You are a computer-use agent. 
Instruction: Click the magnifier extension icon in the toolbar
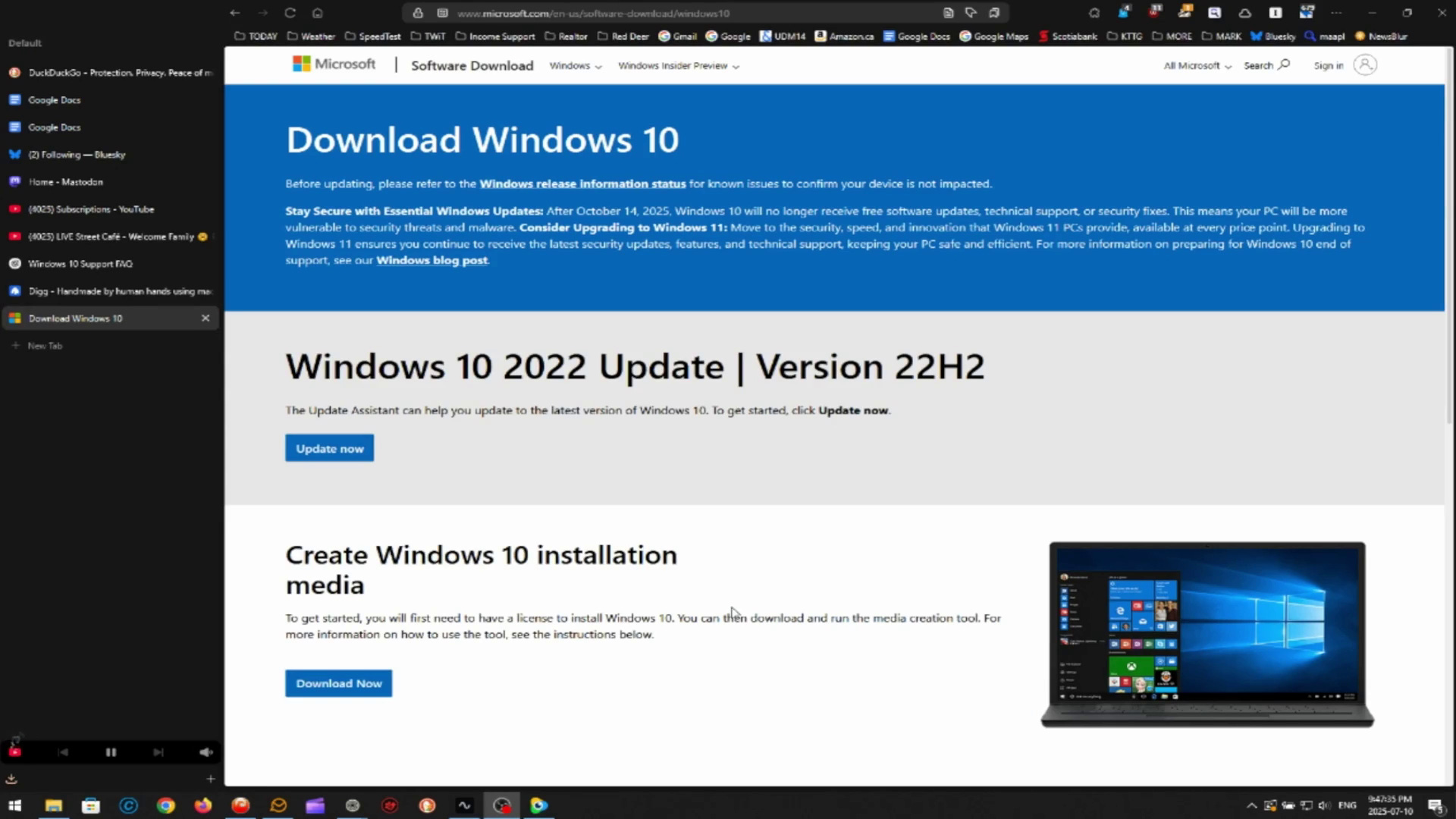point(1215,13)
